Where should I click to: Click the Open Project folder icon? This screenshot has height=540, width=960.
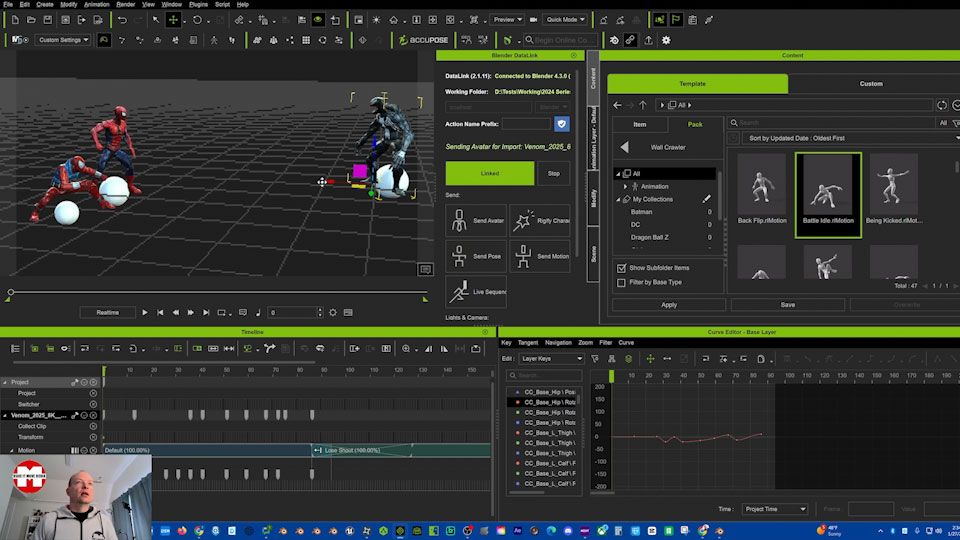point(31,20)
